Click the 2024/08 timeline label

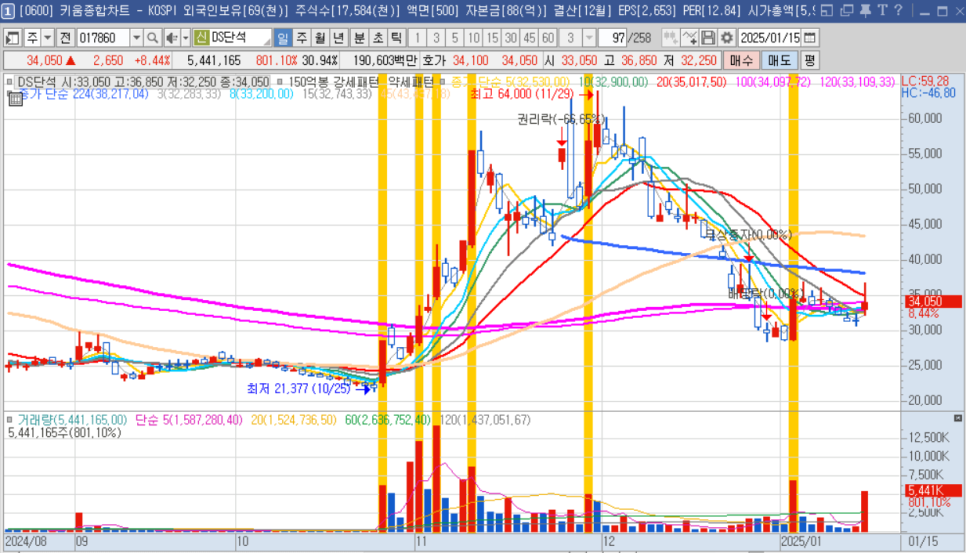point(26,541)
